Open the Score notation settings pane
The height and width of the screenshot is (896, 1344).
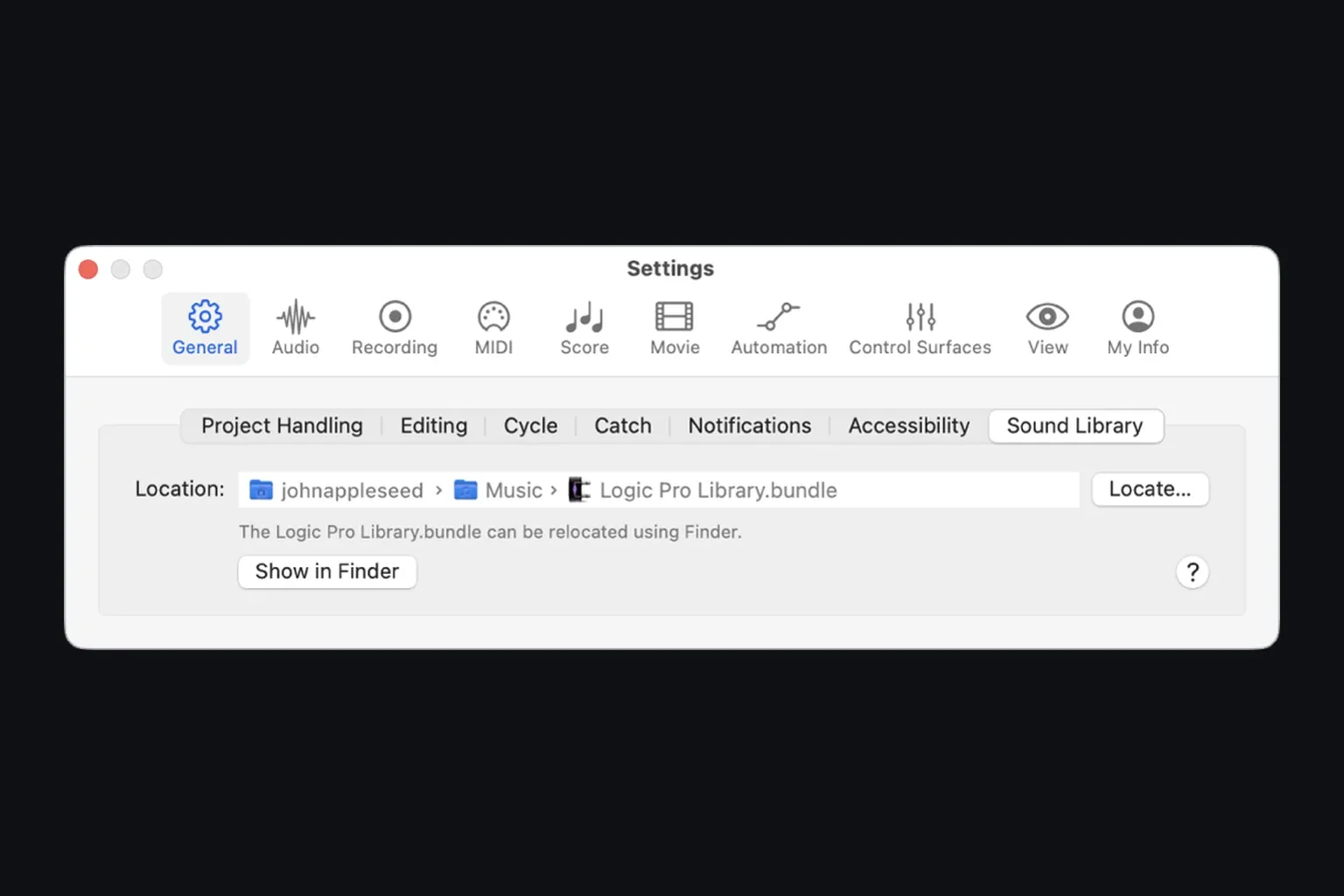click(584, 328)
